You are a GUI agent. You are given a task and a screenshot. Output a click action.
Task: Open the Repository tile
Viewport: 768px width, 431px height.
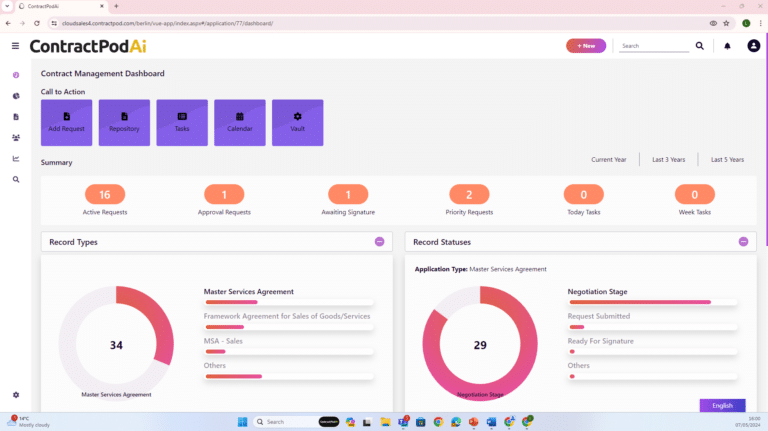[124, 122]
